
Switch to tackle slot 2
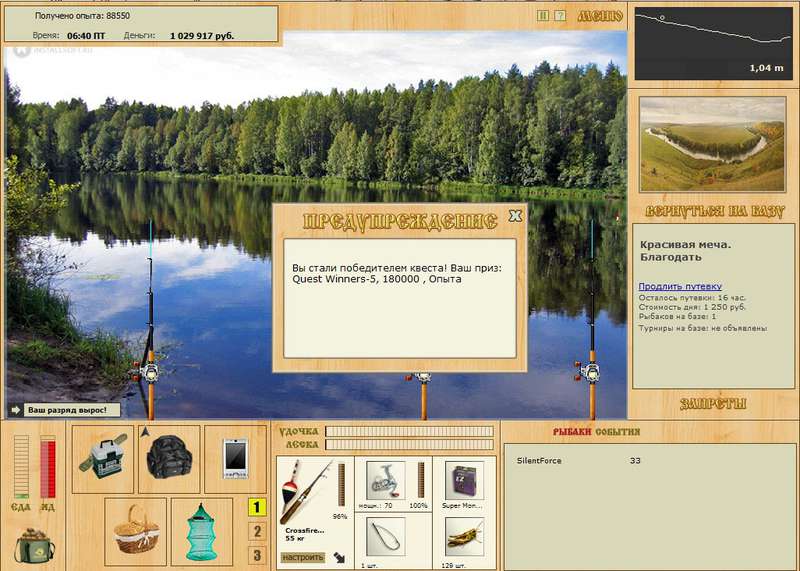coord(257,531)
